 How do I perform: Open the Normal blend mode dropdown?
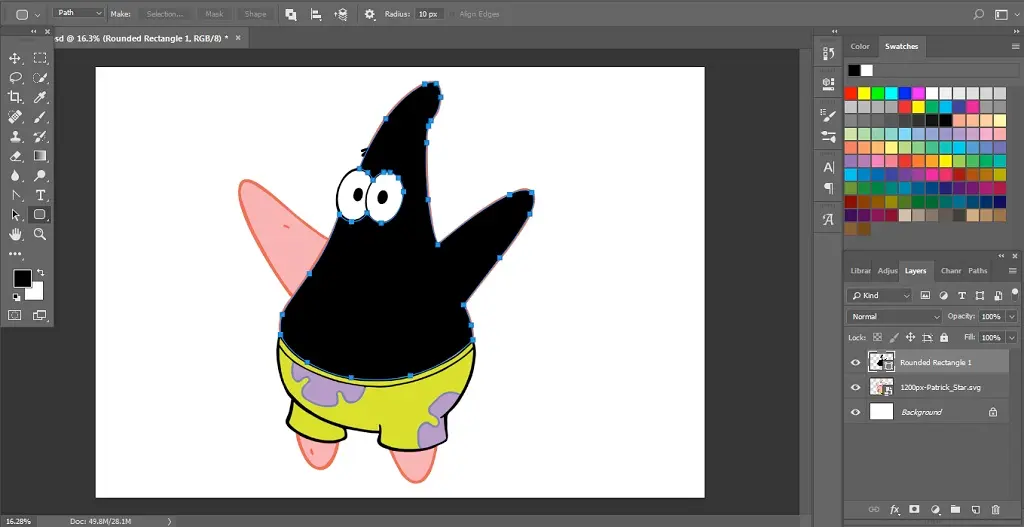click(x=894, y=316)
